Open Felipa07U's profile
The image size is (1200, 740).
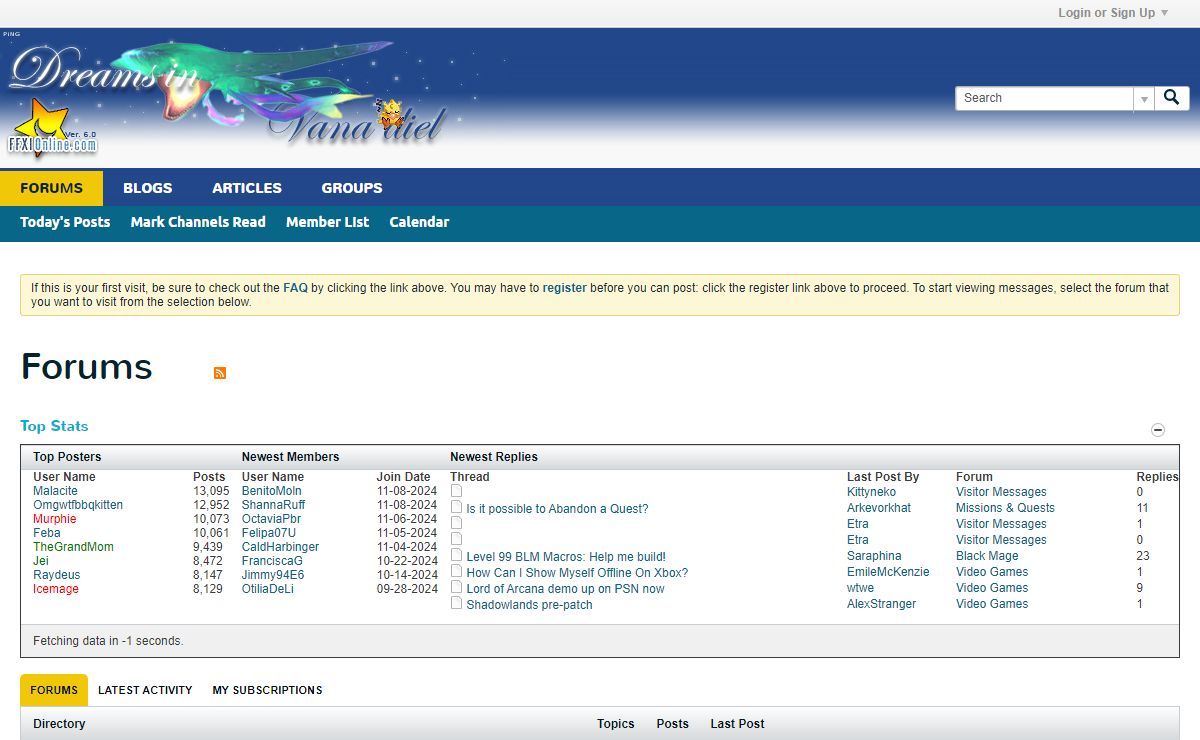point(269,533)
